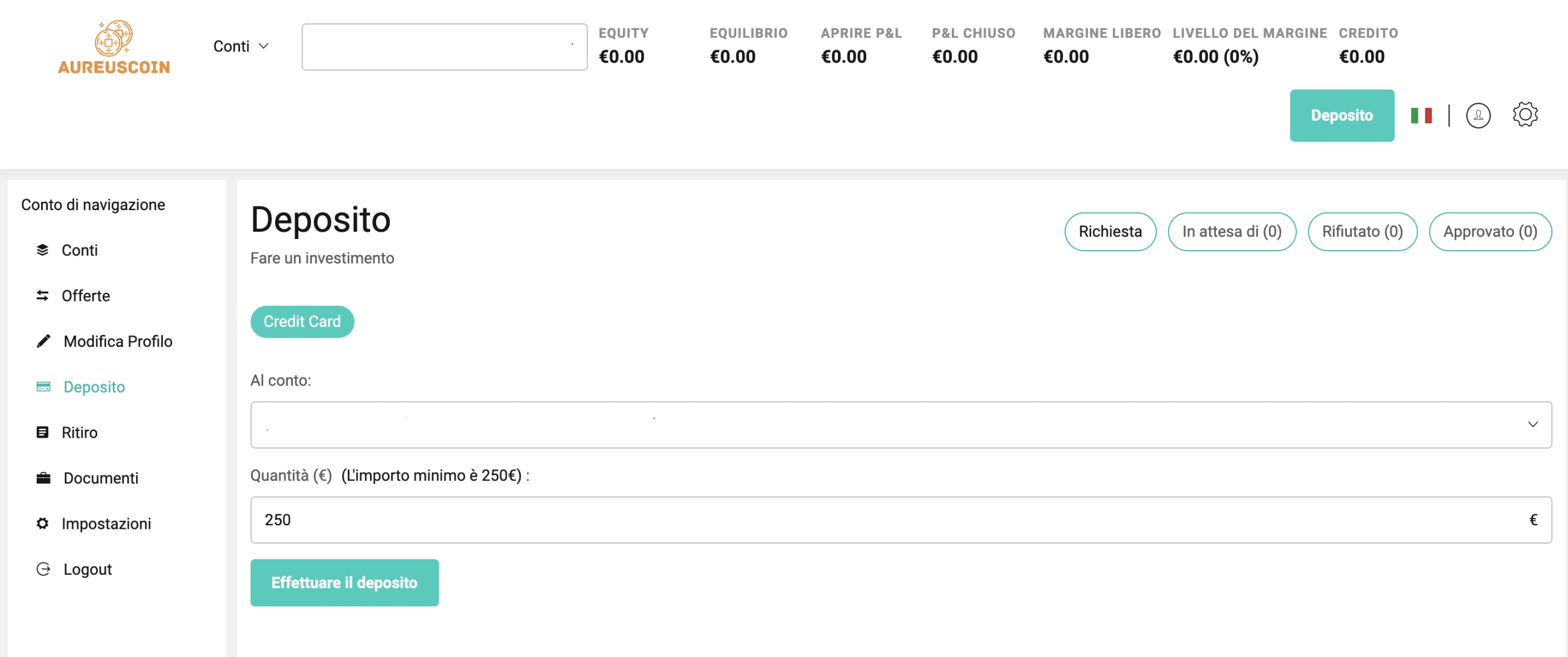Expand the top account selector box
The height and width of the screenshot is (657, 1568).
[x=444, y=47]
